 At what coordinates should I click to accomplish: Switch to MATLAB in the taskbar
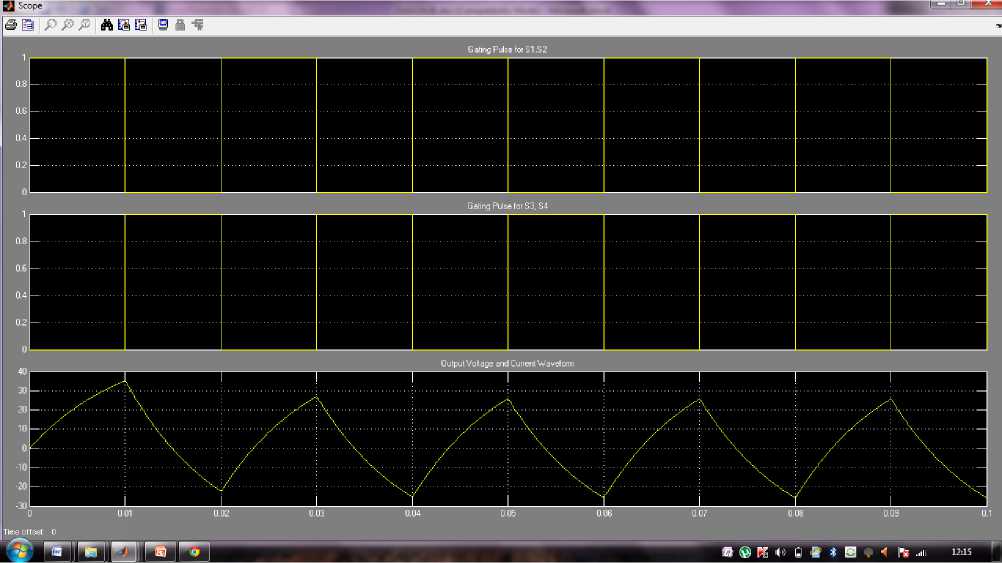(x=123, y=551)
